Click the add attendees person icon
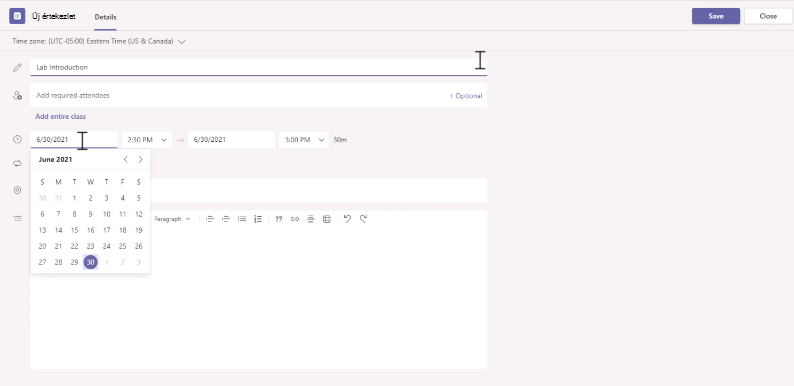Image resolution: width=794 pixels, height=386 pixels. click(x=17, y=95)
